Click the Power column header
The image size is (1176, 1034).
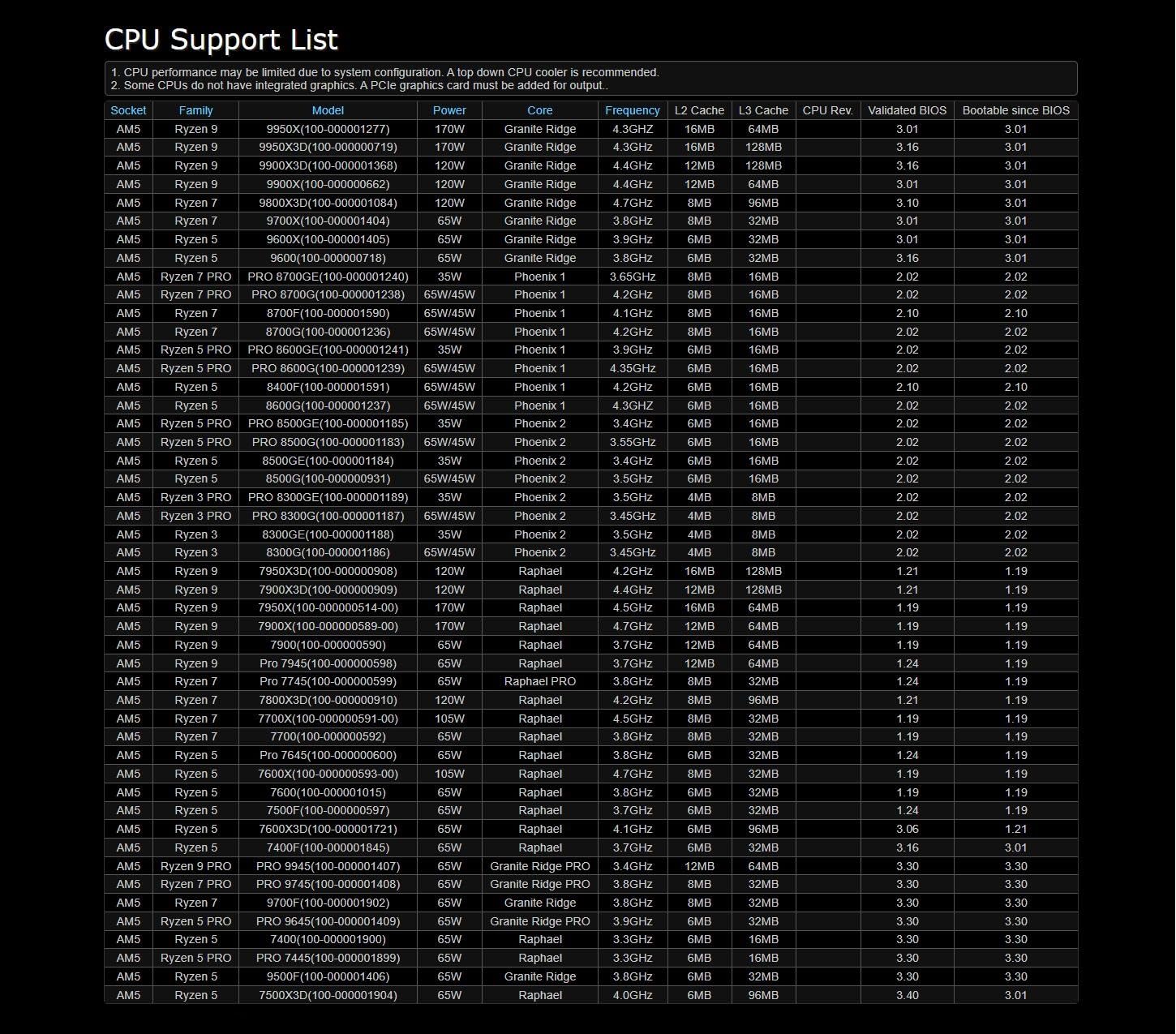449,110
